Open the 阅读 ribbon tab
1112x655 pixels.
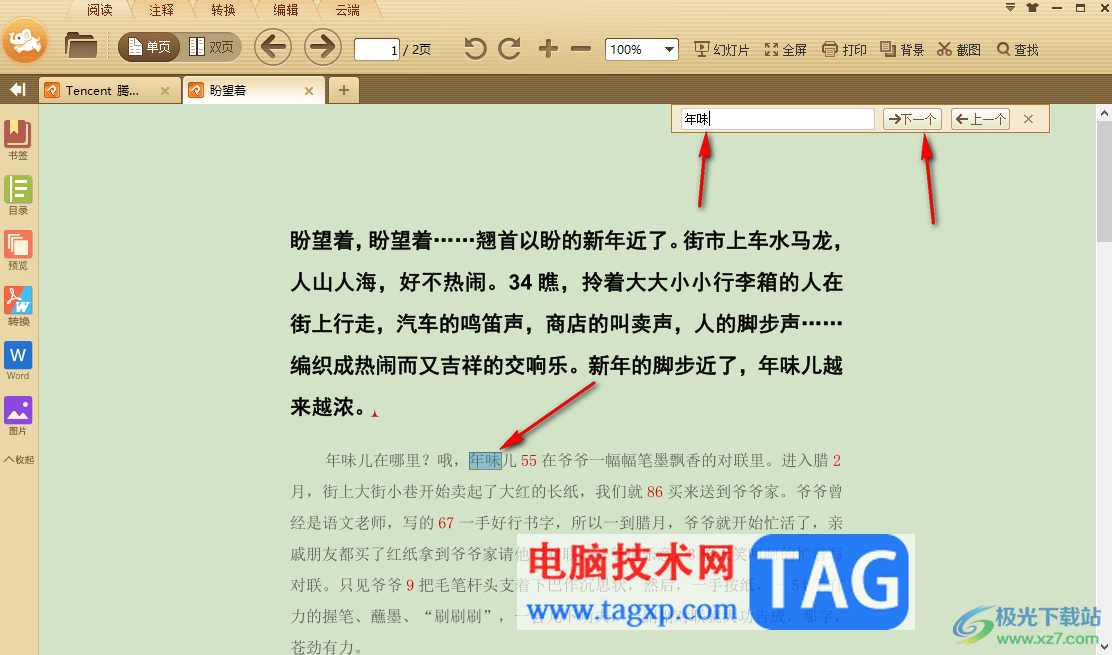pyautogui.click(x=100, y=10)
